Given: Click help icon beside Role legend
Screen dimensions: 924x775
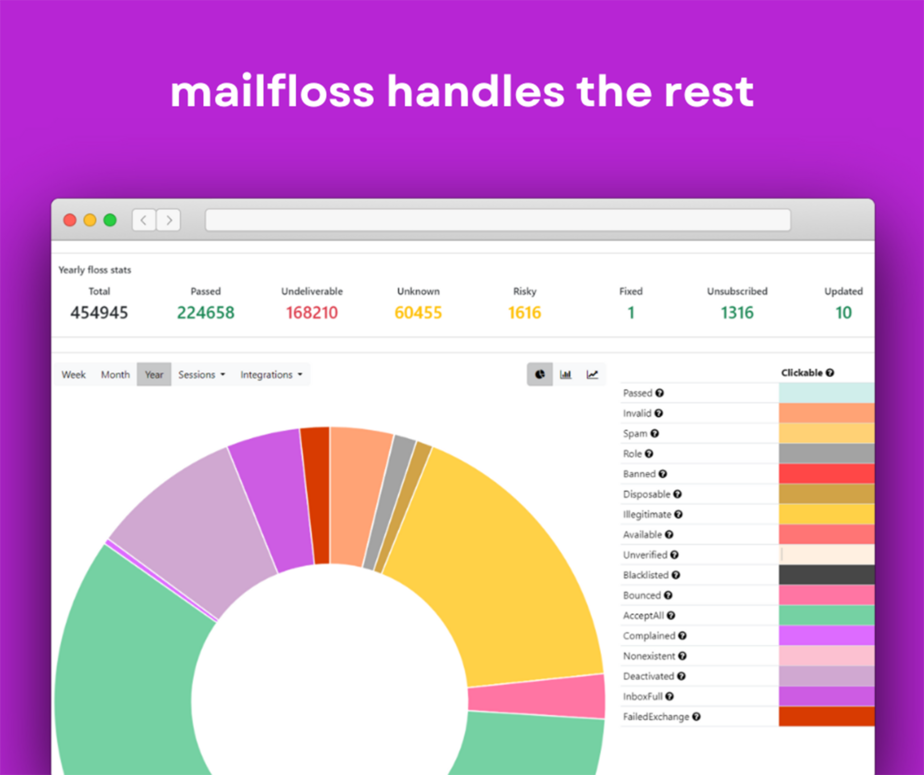Looking at the screenshot, I should coord(649,454).
